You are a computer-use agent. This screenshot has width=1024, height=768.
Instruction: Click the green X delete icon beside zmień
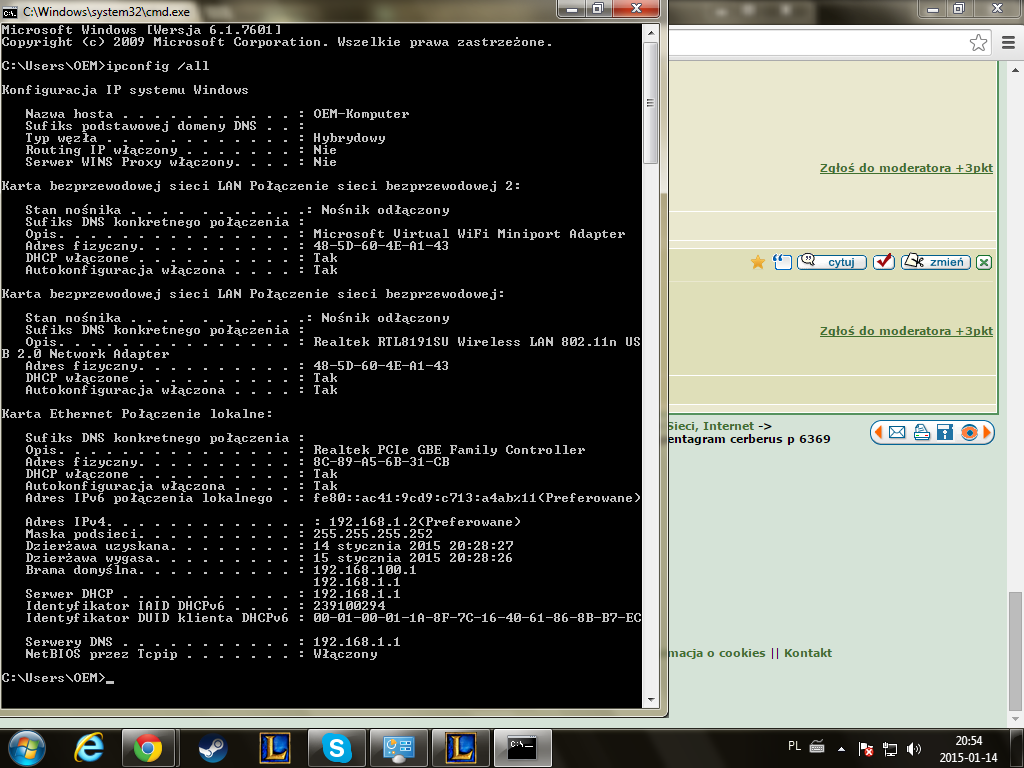click(x=984, y=263)
